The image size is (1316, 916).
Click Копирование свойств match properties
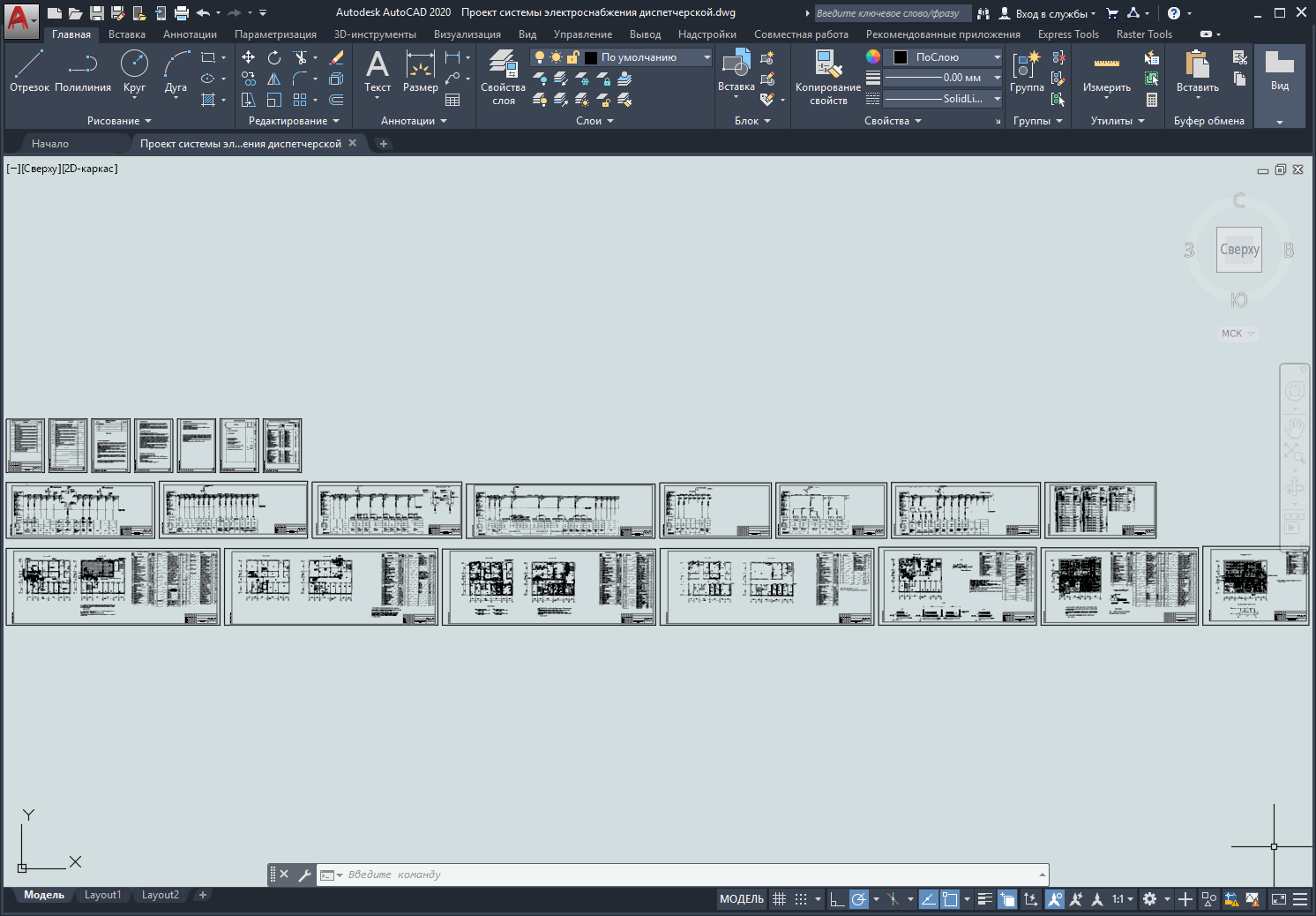[828, 77]
